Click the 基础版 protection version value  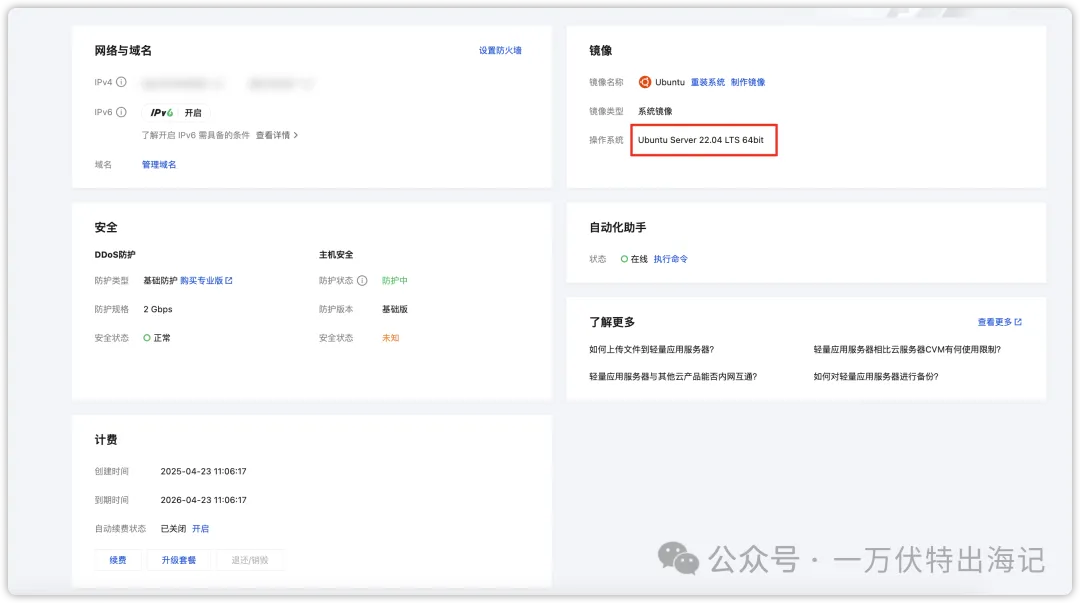(395, 309)
